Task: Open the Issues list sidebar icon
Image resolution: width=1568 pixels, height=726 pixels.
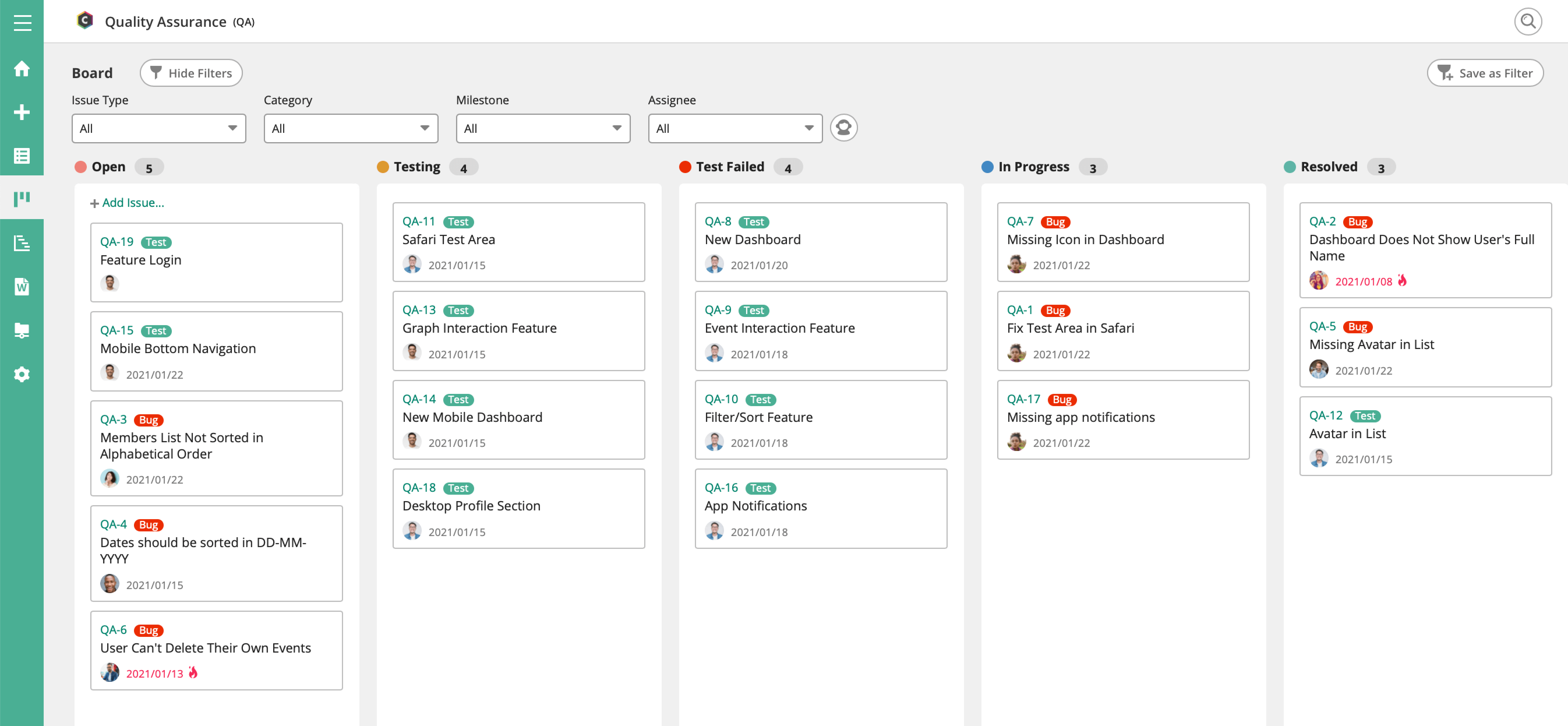Action: click(22, 156)
